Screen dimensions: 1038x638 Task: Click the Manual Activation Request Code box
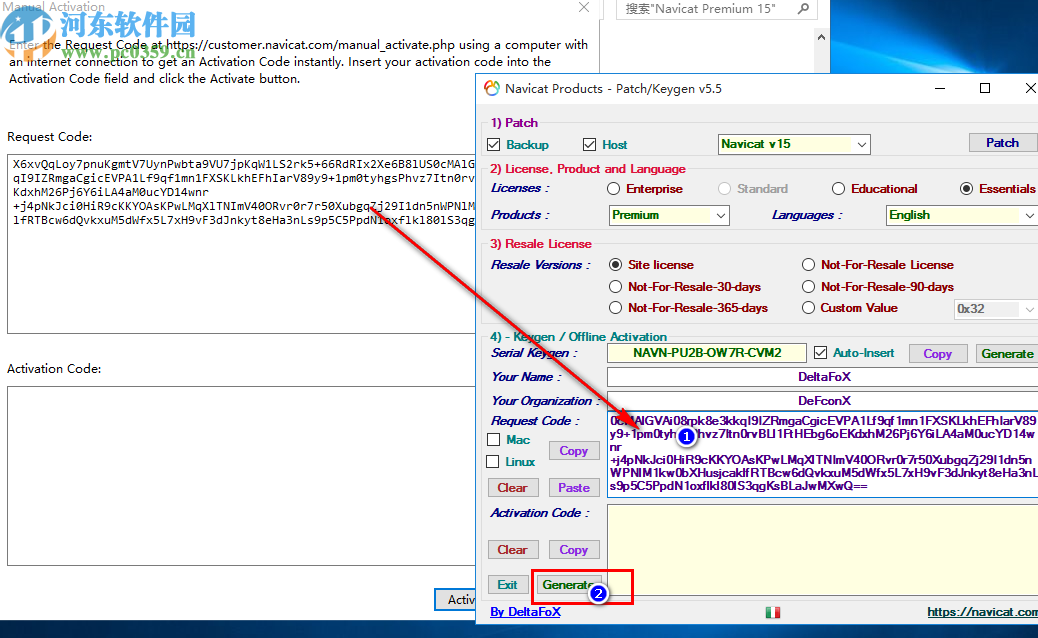pos(241,244)
